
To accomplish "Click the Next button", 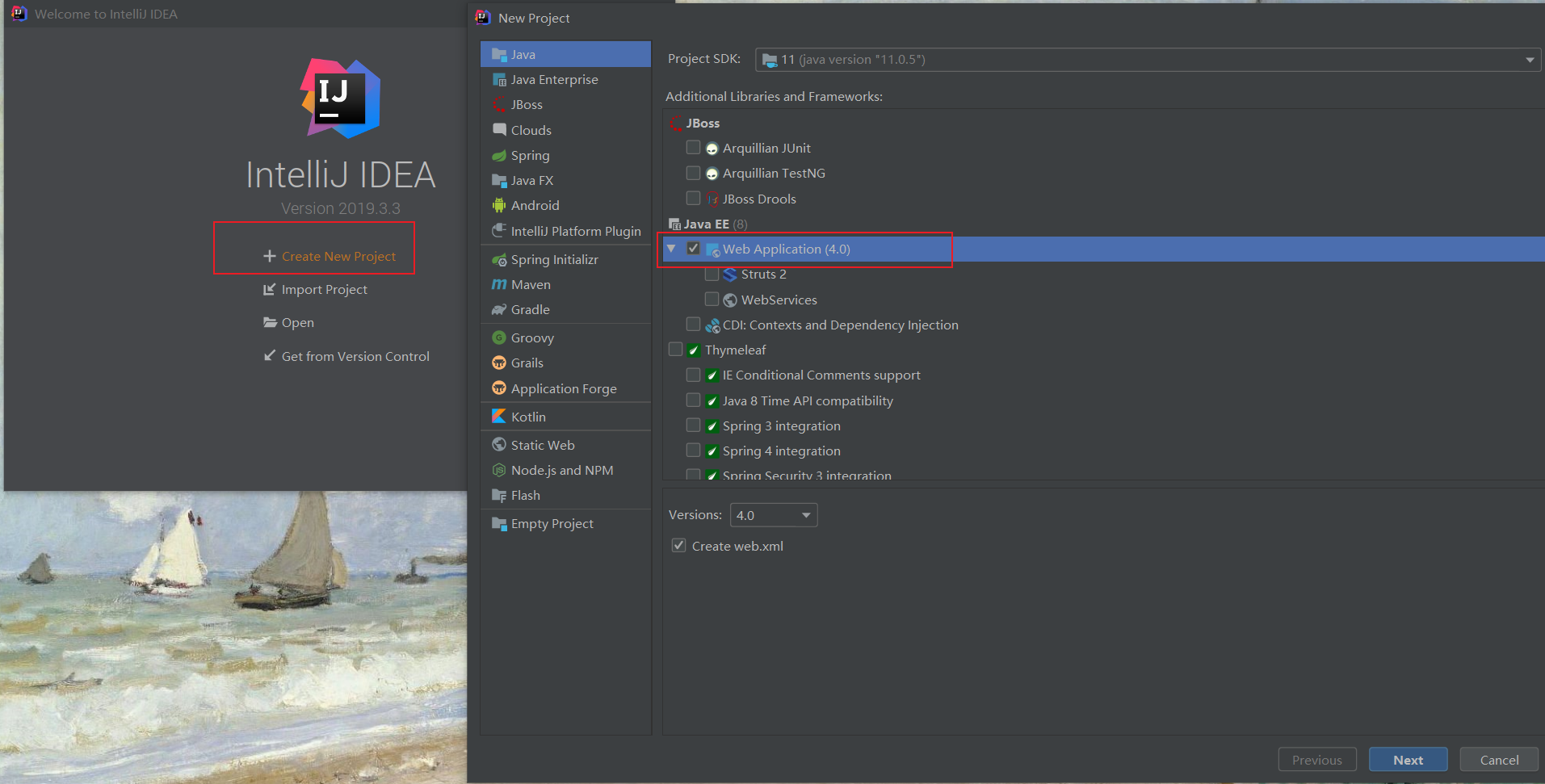I will pos(1408,760).
